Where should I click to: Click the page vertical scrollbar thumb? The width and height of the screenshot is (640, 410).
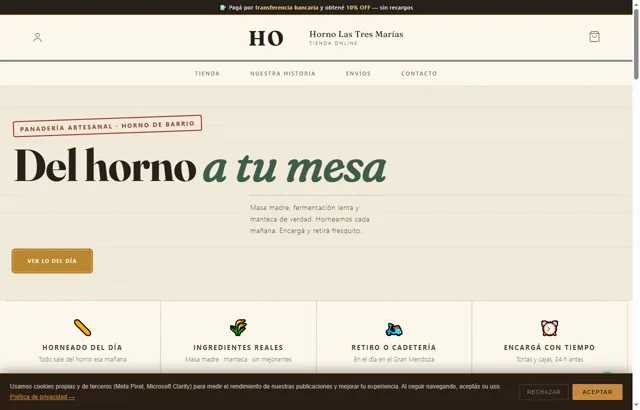coord(636,44)
